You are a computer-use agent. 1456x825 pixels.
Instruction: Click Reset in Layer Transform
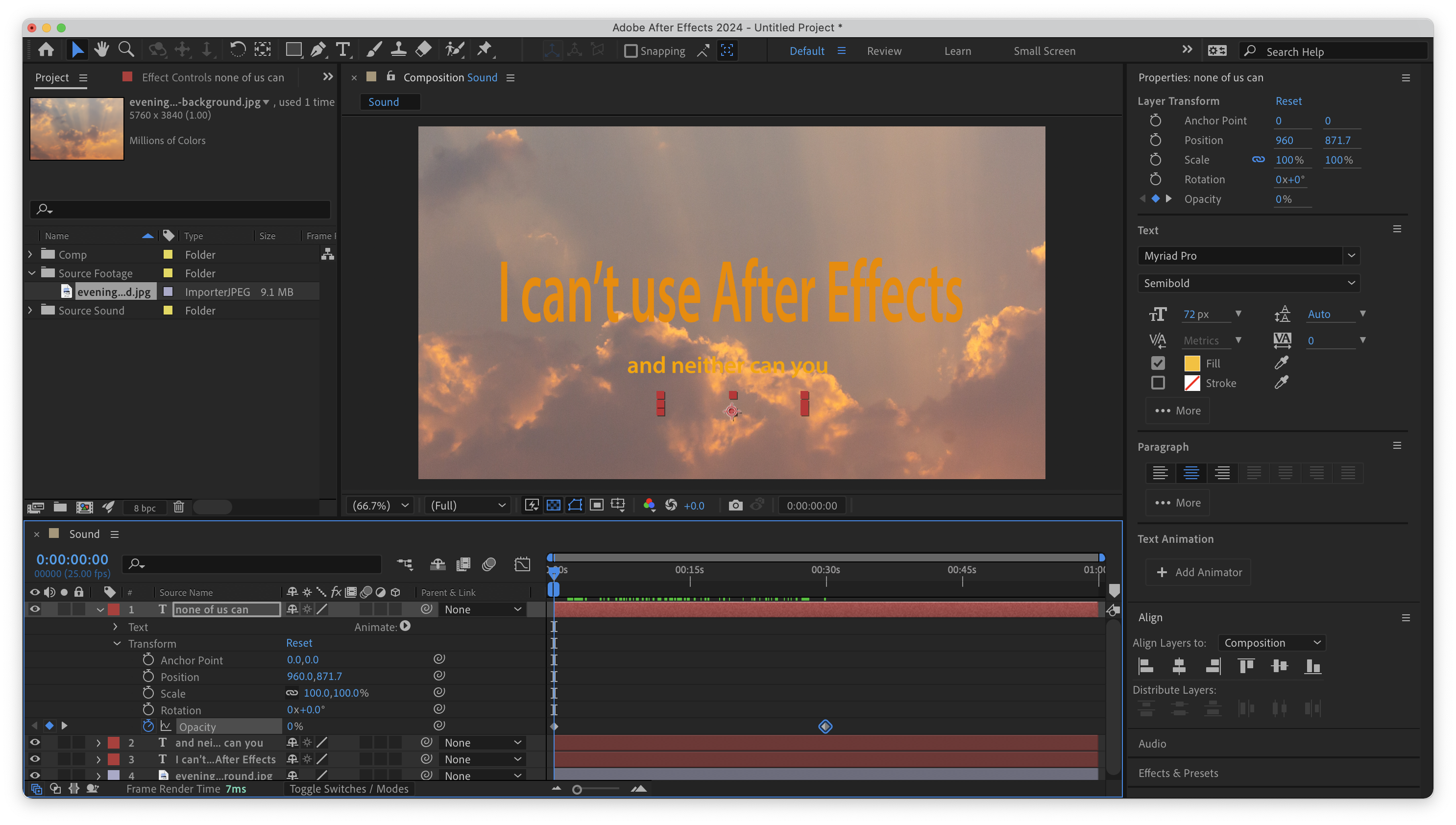(x=1288, y=101)
